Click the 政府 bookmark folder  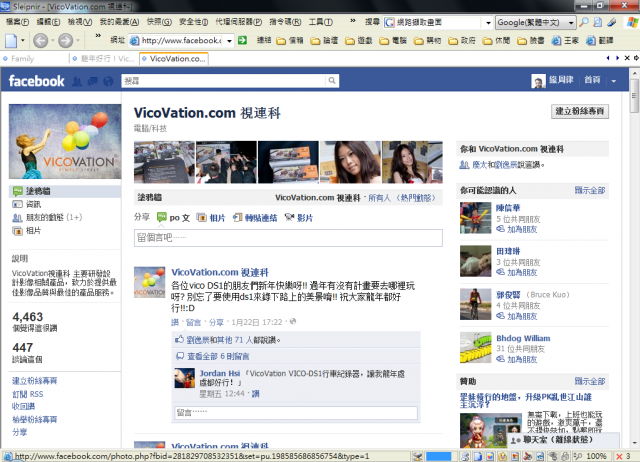tap(462, 40)
